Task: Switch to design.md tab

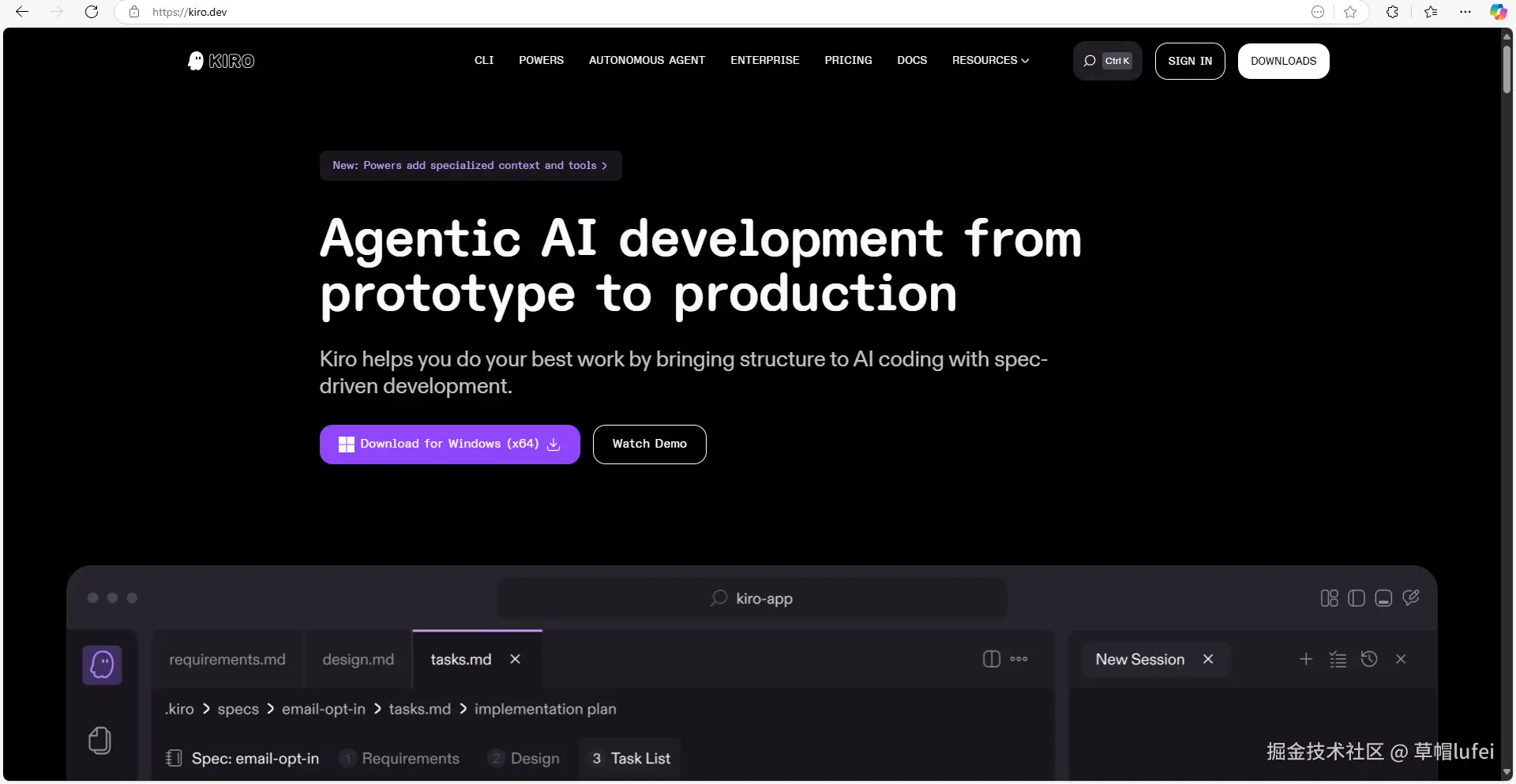Action: pos(358,659)
